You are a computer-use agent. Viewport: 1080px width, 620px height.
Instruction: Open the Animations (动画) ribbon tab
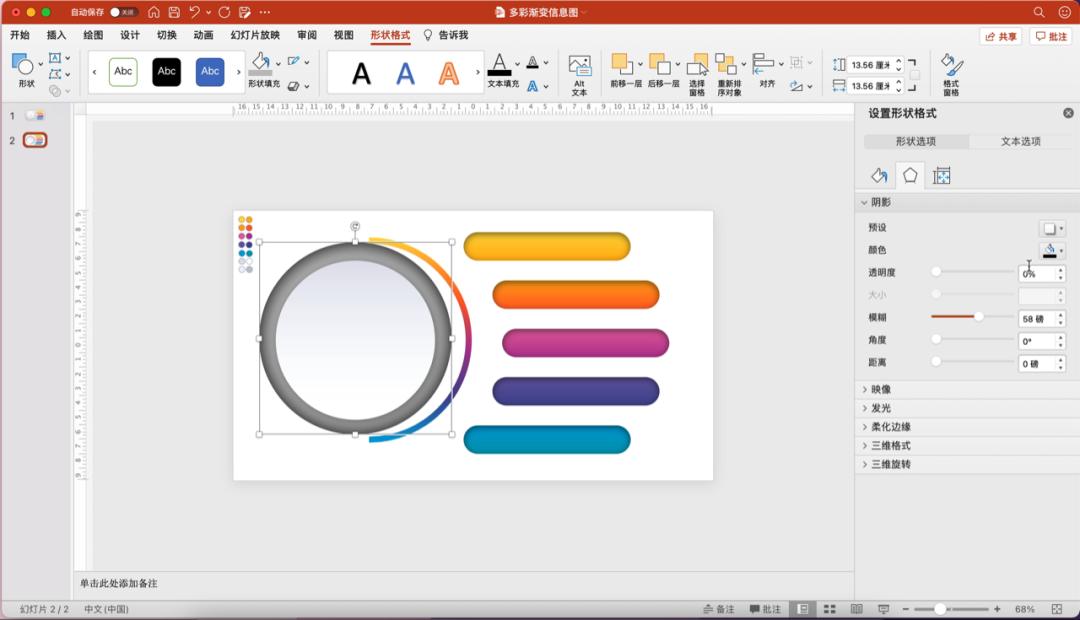point(203,35)
